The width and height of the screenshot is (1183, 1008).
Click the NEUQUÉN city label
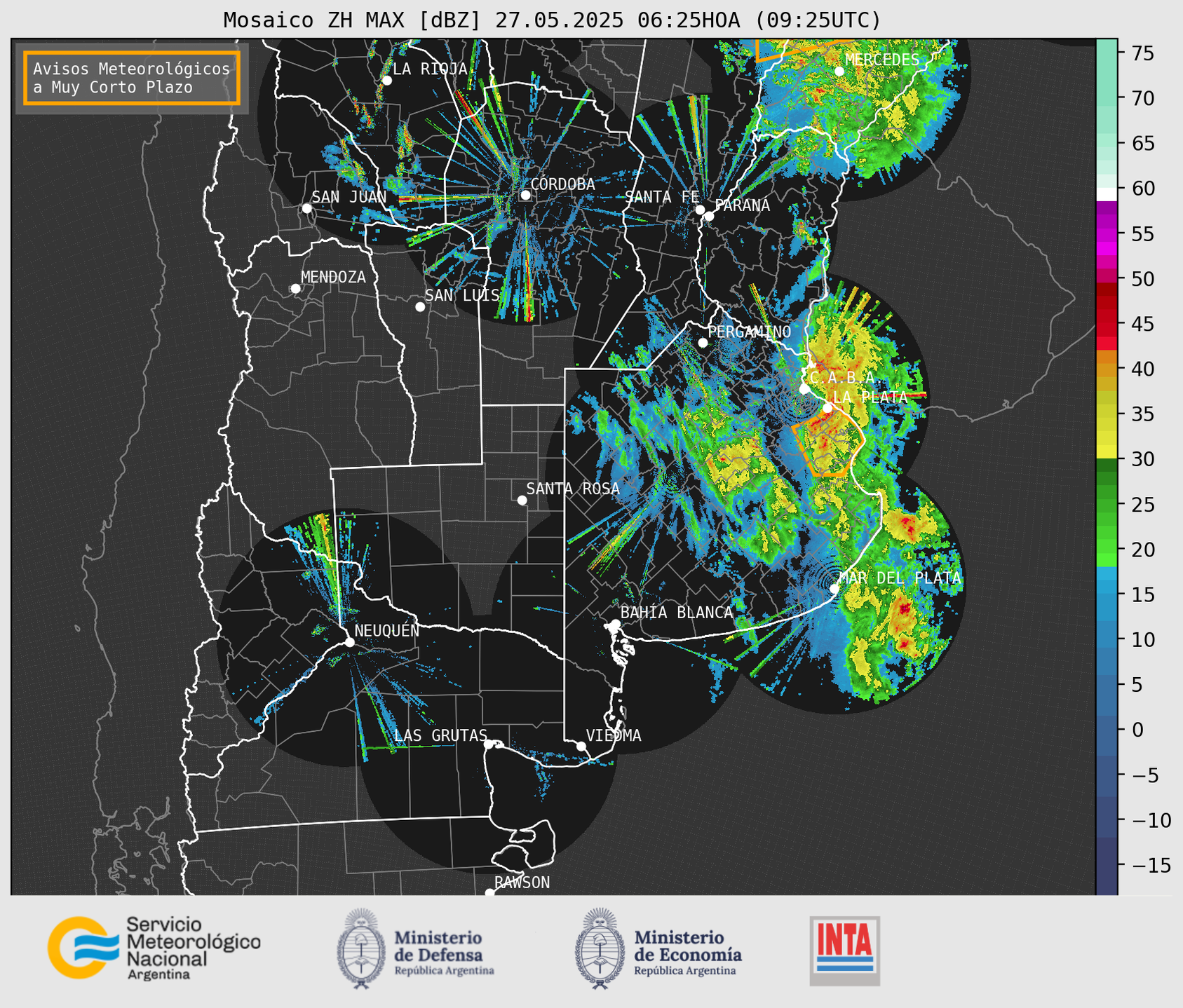(x=386, y=630)
